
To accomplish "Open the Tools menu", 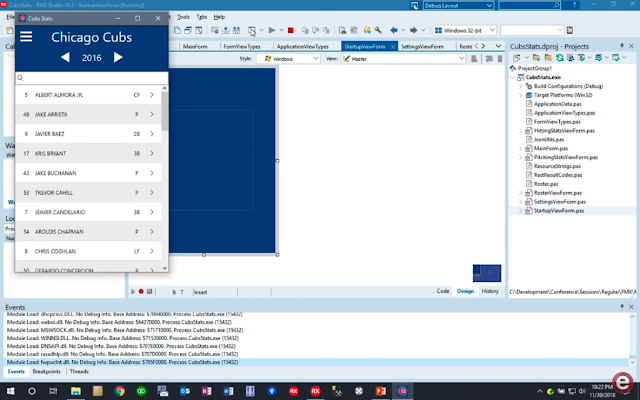I will [x=183, y=17].
